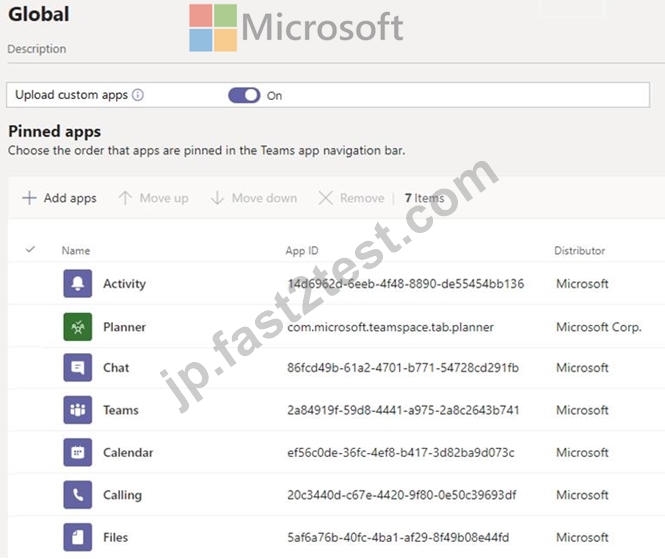Click the Calling phone icon
The width and height of the screenshot is (665, 559).
click(78, 495)
